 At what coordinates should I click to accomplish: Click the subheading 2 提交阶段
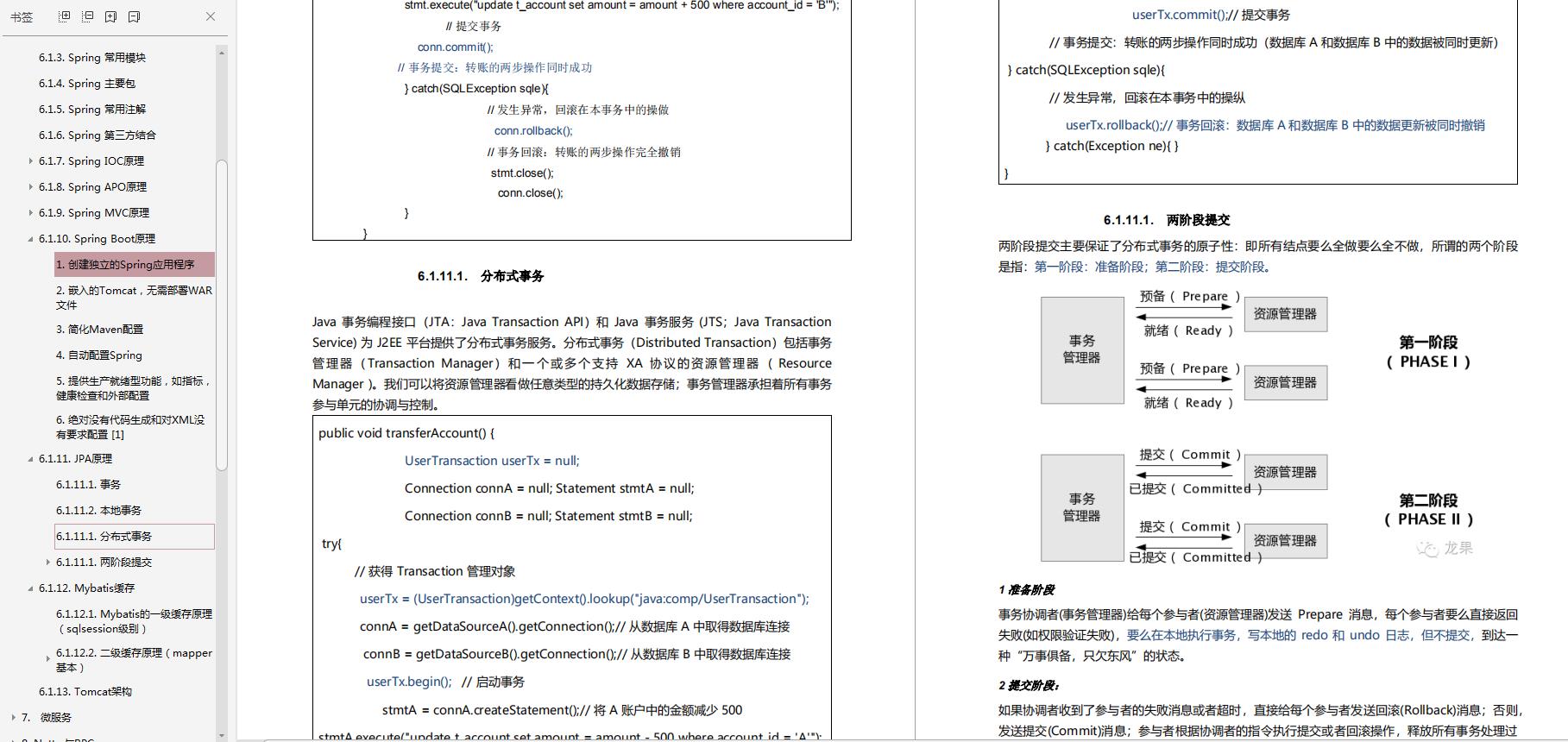click(x=1029, y=686)
